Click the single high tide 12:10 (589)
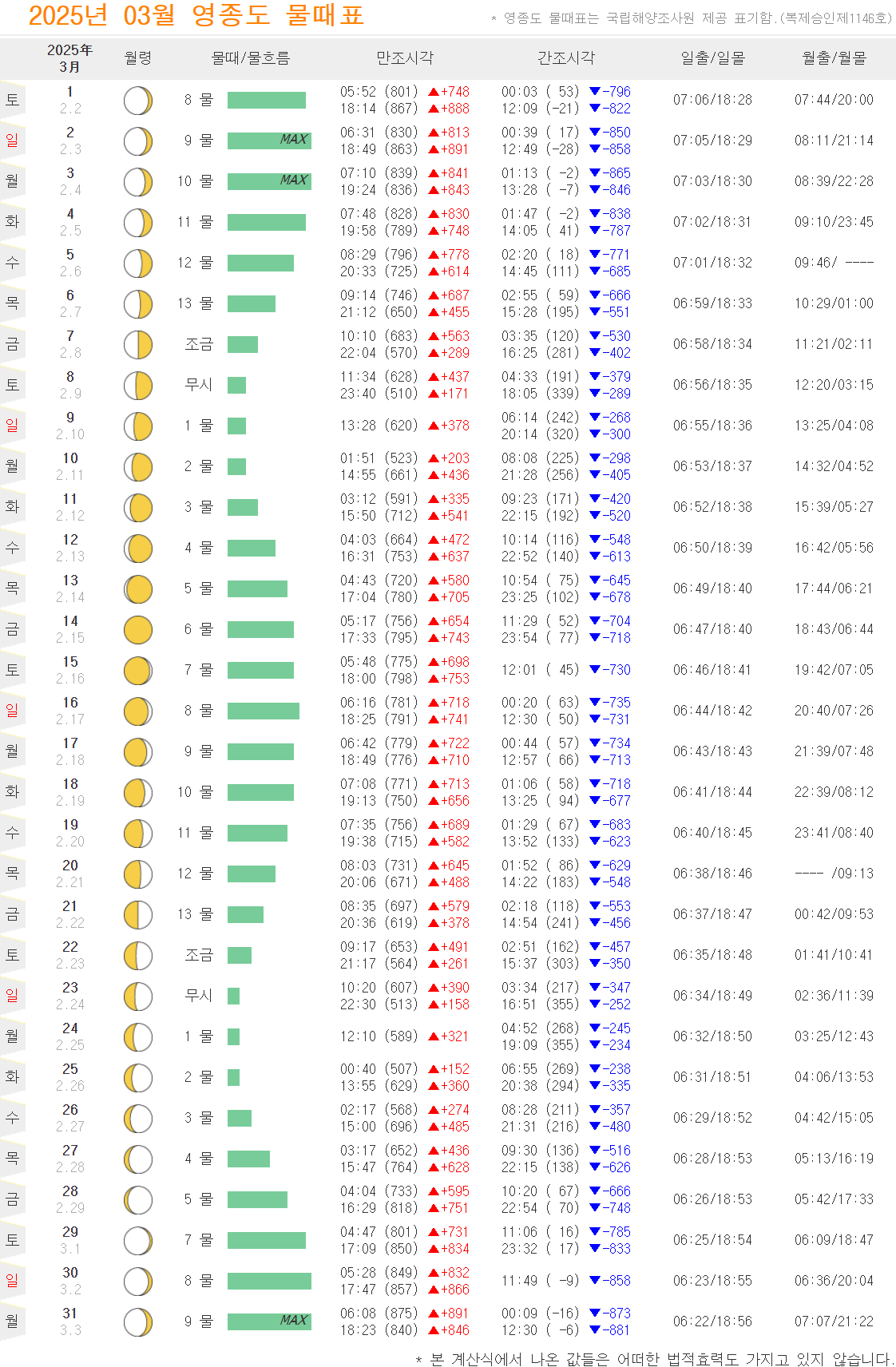The height and width of the screenshot is (1367, 896). point(379,1037)
